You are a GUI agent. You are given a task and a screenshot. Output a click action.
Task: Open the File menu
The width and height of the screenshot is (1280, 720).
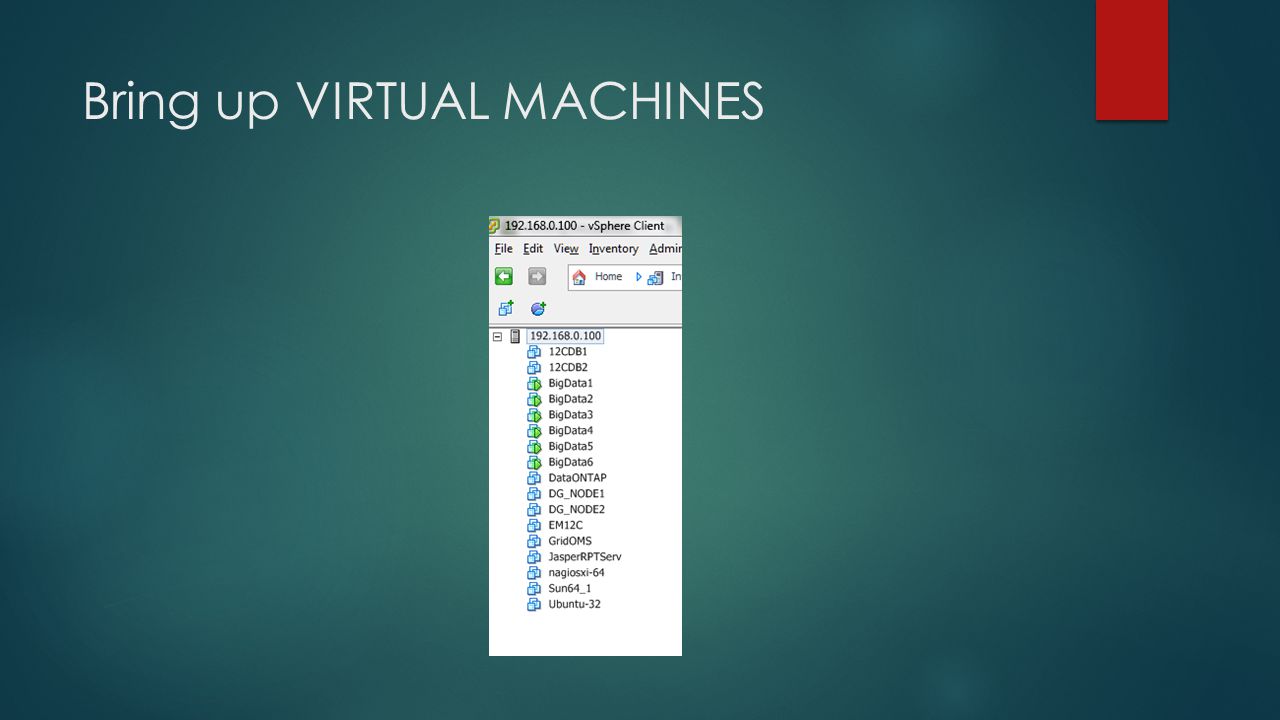[504, 249]
